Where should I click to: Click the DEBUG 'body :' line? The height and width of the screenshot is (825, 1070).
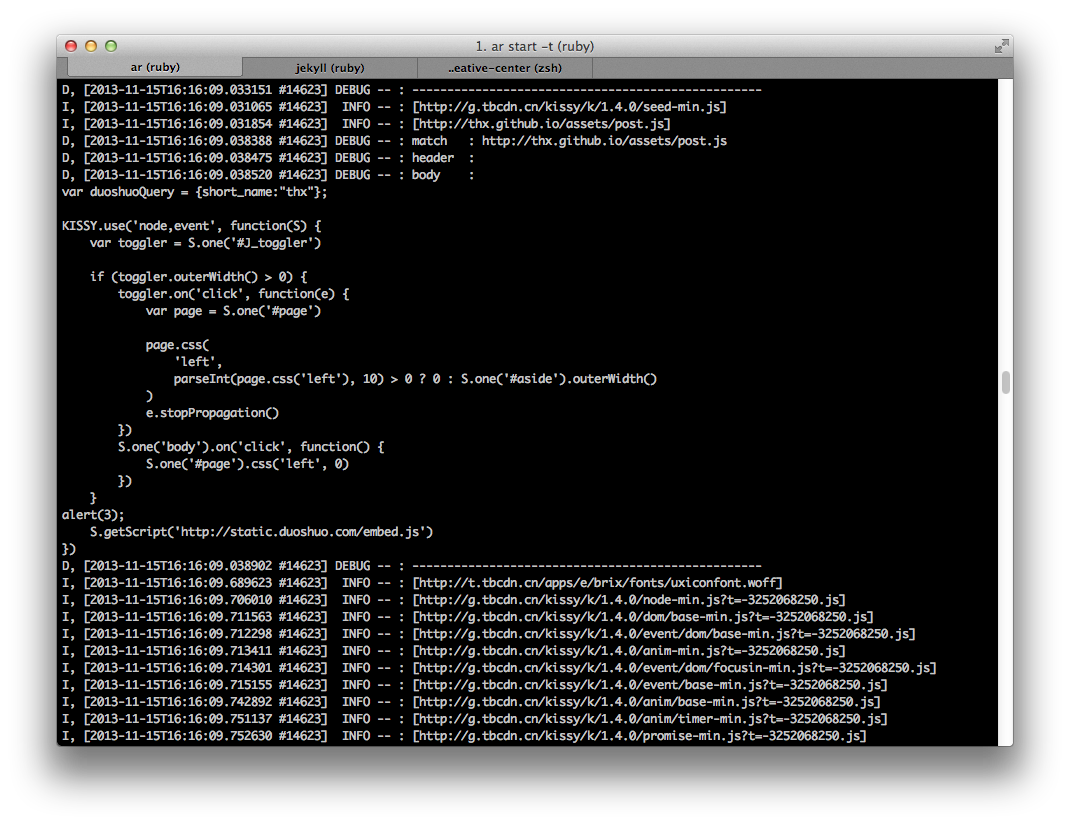(268, 175)
